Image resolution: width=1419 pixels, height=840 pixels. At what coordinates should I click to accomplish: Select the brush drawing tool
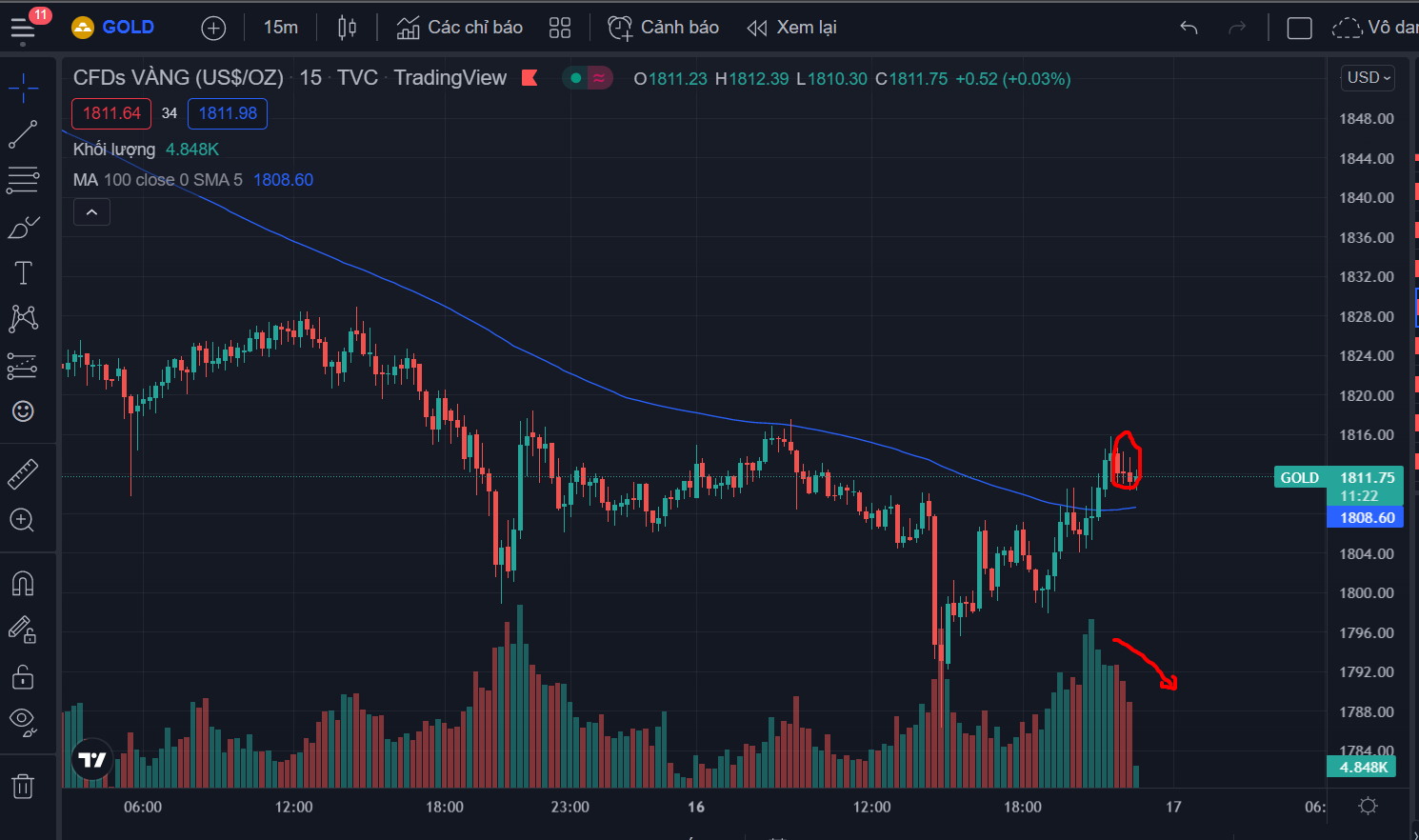pos(23,227)
